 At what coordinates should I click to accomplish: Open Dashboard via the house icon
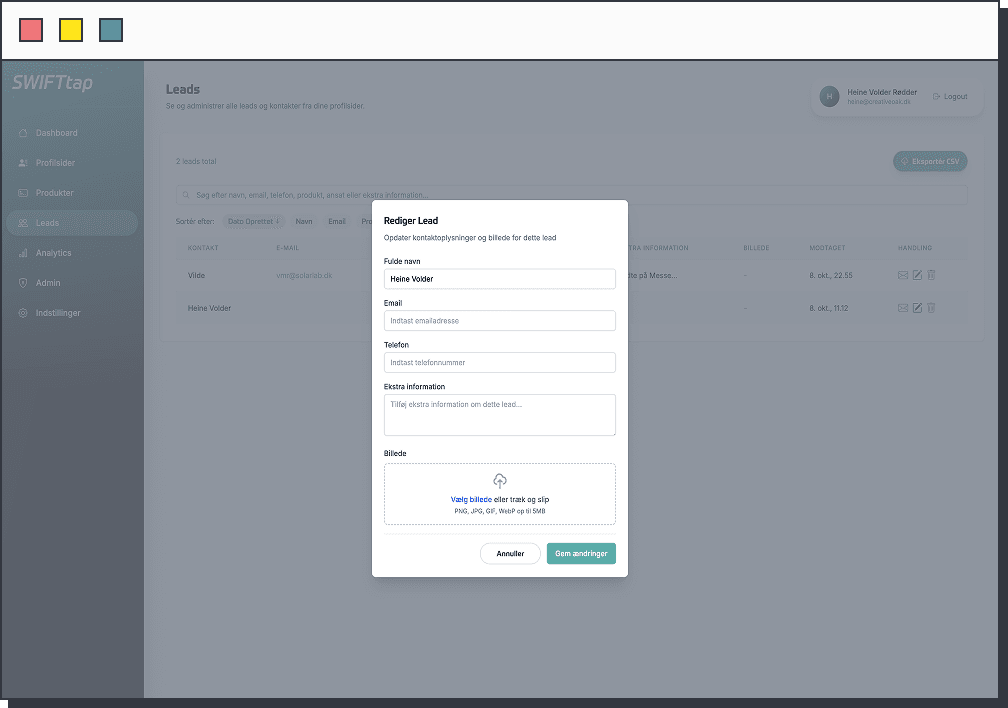23,133
